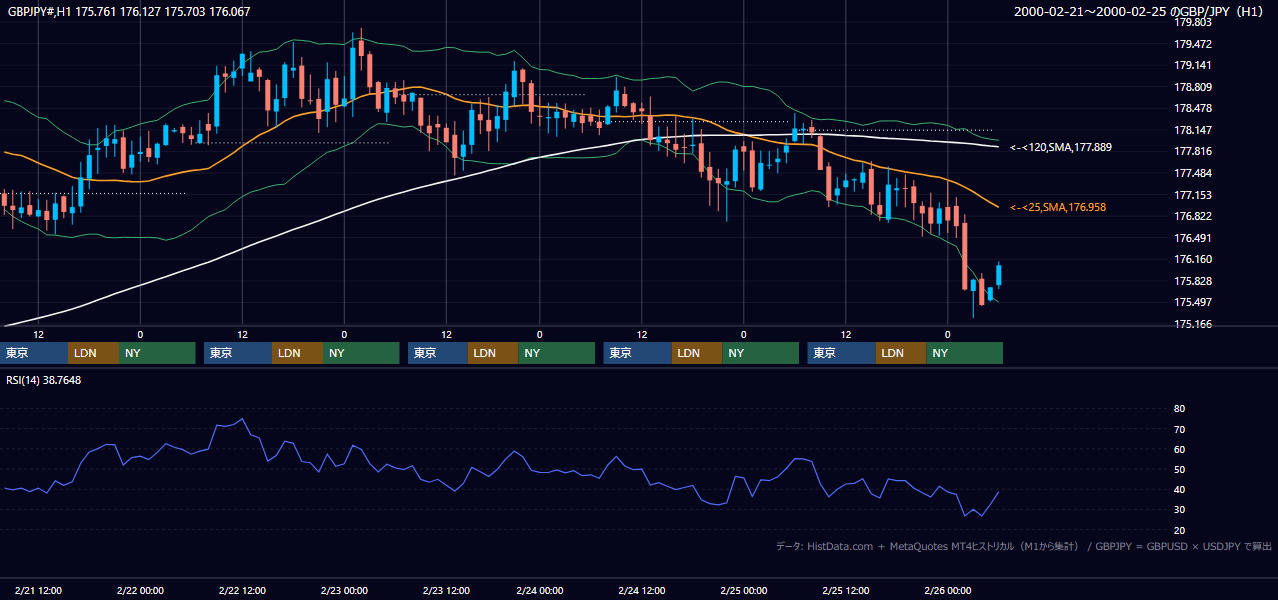Screen dimensions: 1278x600
Task: Select the RSI scale value 60
Action: (1179, 449)
